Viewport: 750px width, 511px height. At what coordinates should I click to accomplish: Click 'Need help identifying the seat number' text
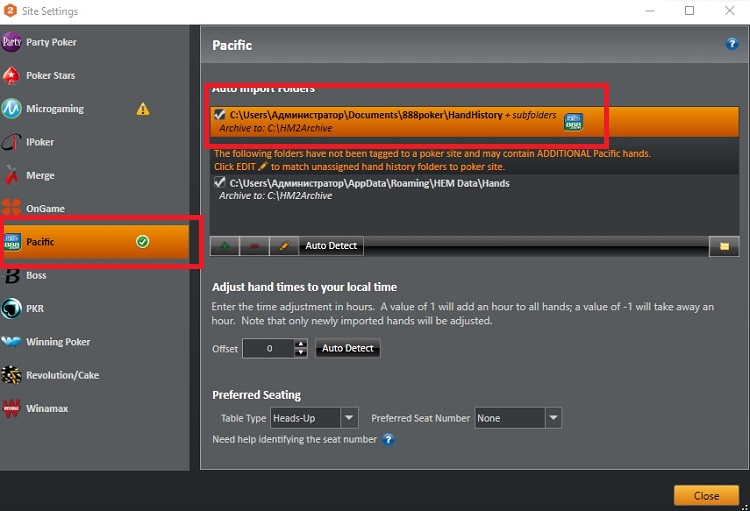click(295, 439)
